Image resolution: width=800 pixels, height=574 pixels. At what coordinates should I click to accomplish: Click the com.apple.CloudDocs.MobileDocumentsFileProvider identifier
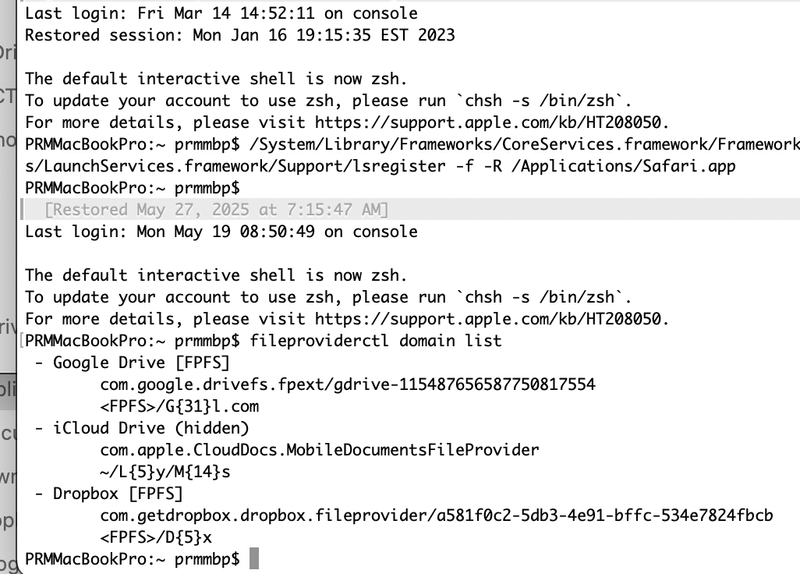point(319,450)
